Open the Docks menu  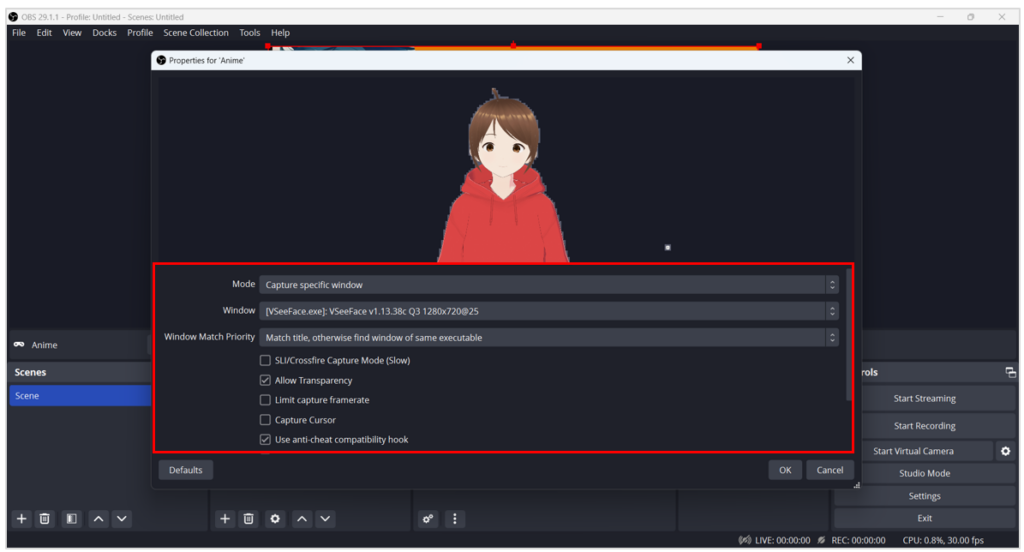[x=104, y=33]
